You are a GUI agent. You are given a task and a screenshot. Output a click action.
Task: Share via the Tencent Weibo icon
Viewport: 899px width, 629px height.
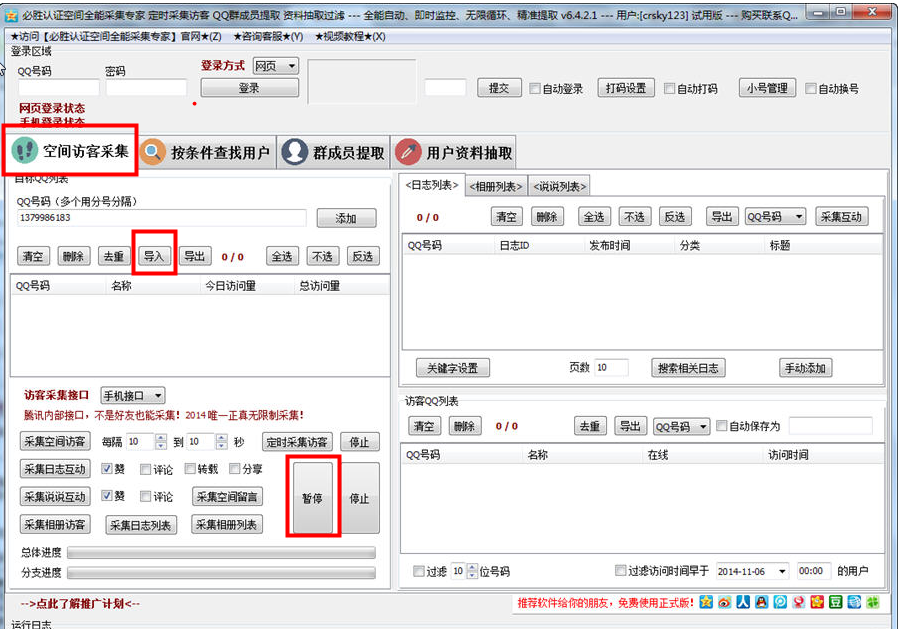[x=780, y=602]
